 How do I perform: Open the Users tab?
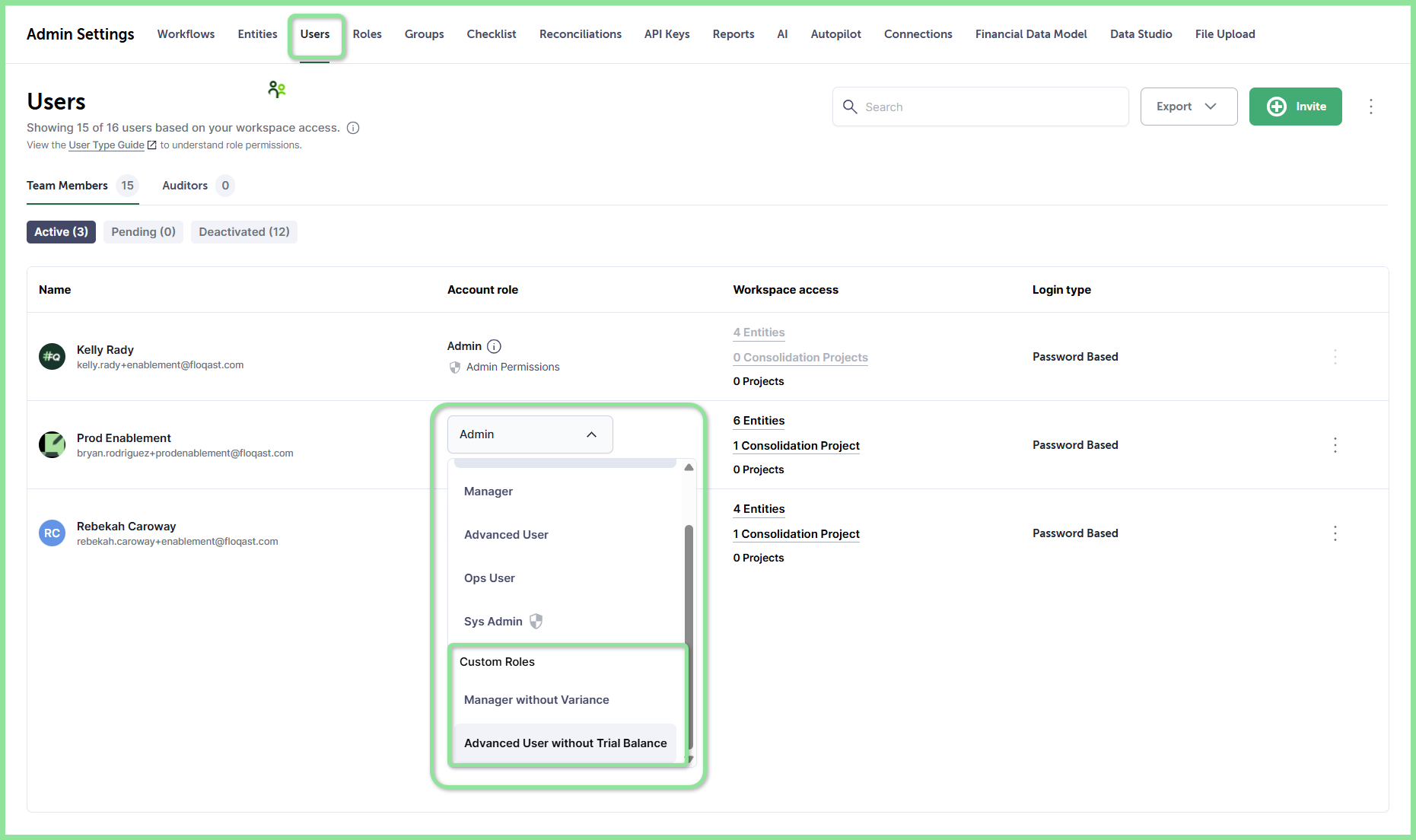click(x=315, y=34)
